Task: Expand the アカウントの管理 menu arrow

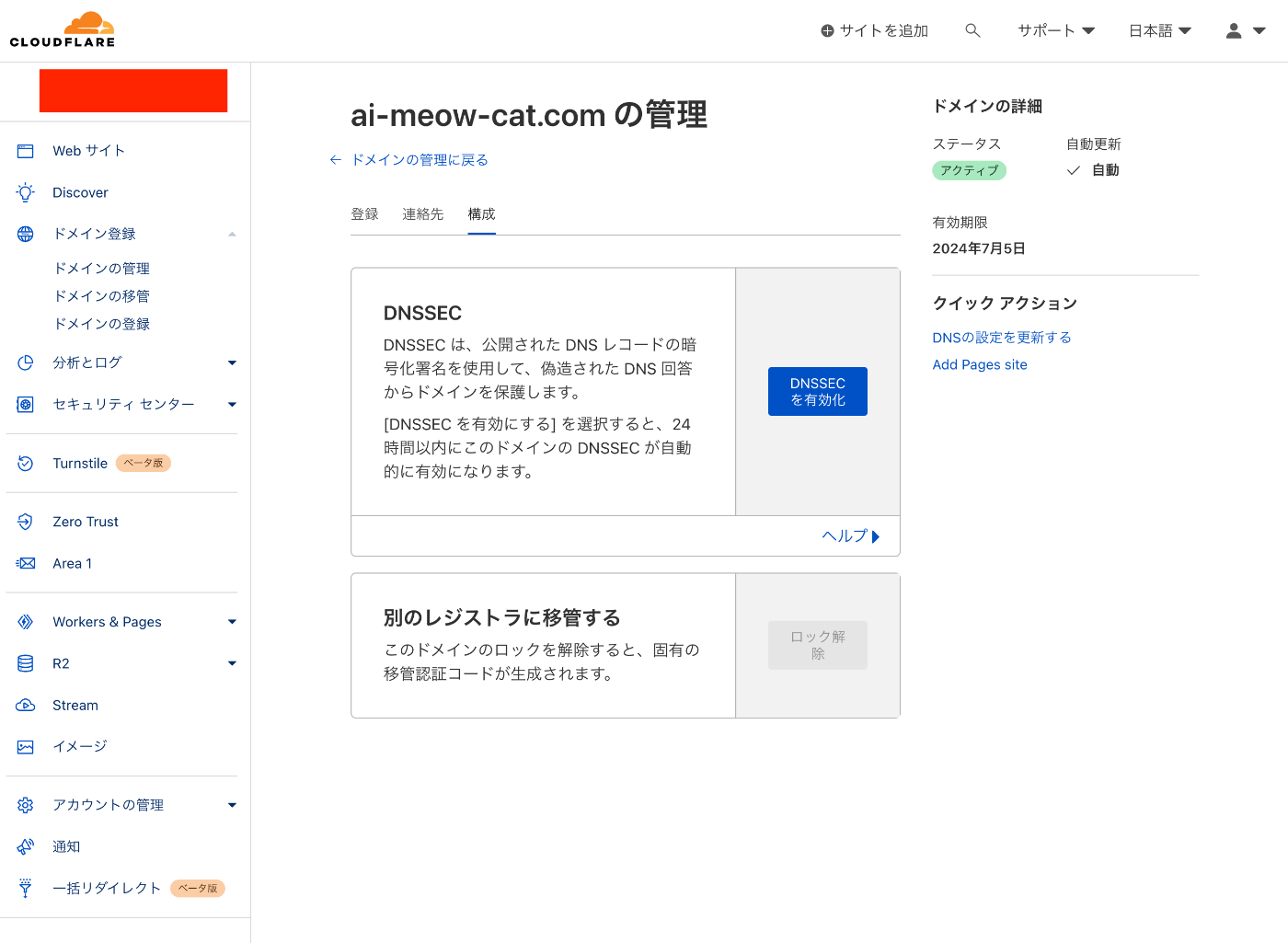Action: tap(232, 805)
